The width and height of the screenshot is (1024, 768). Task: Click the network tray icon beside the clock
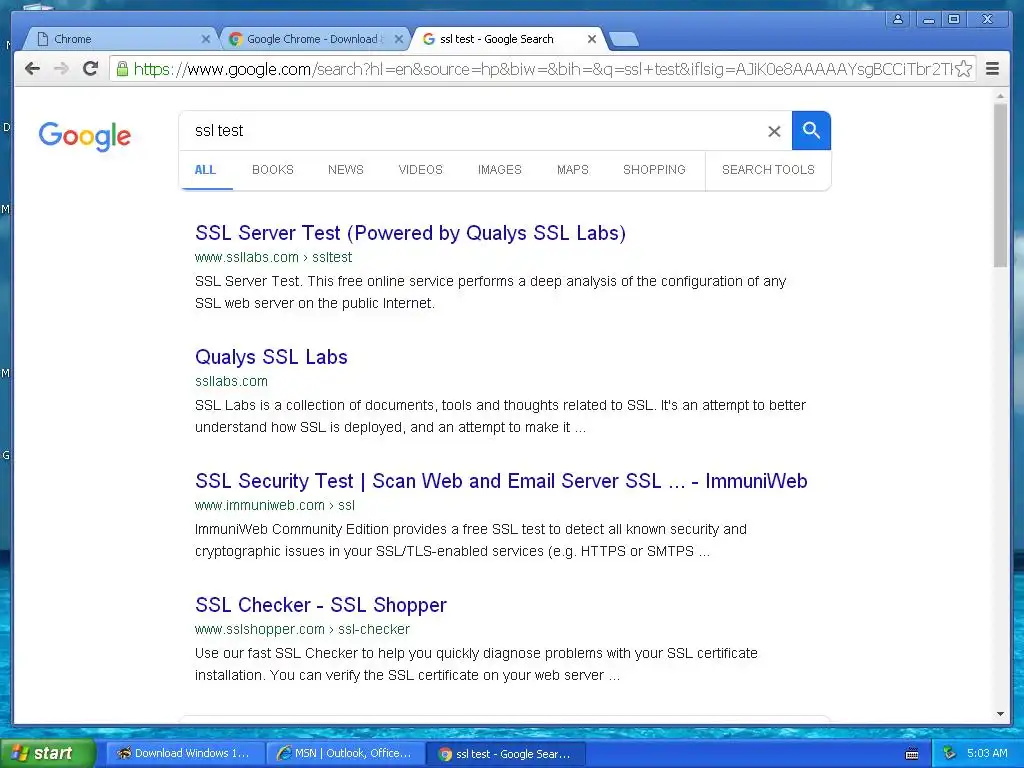(949, 753)
